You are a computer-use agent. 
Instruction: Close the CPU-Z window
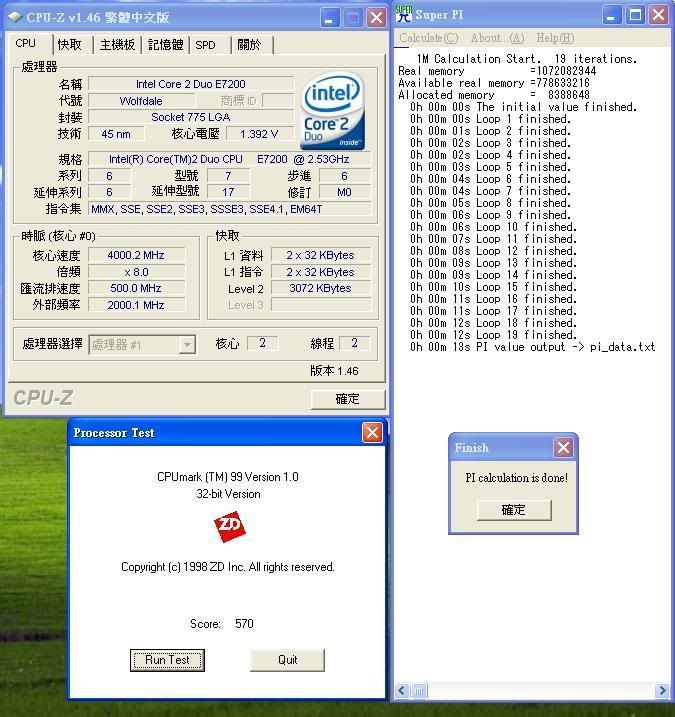pos(376,18)
